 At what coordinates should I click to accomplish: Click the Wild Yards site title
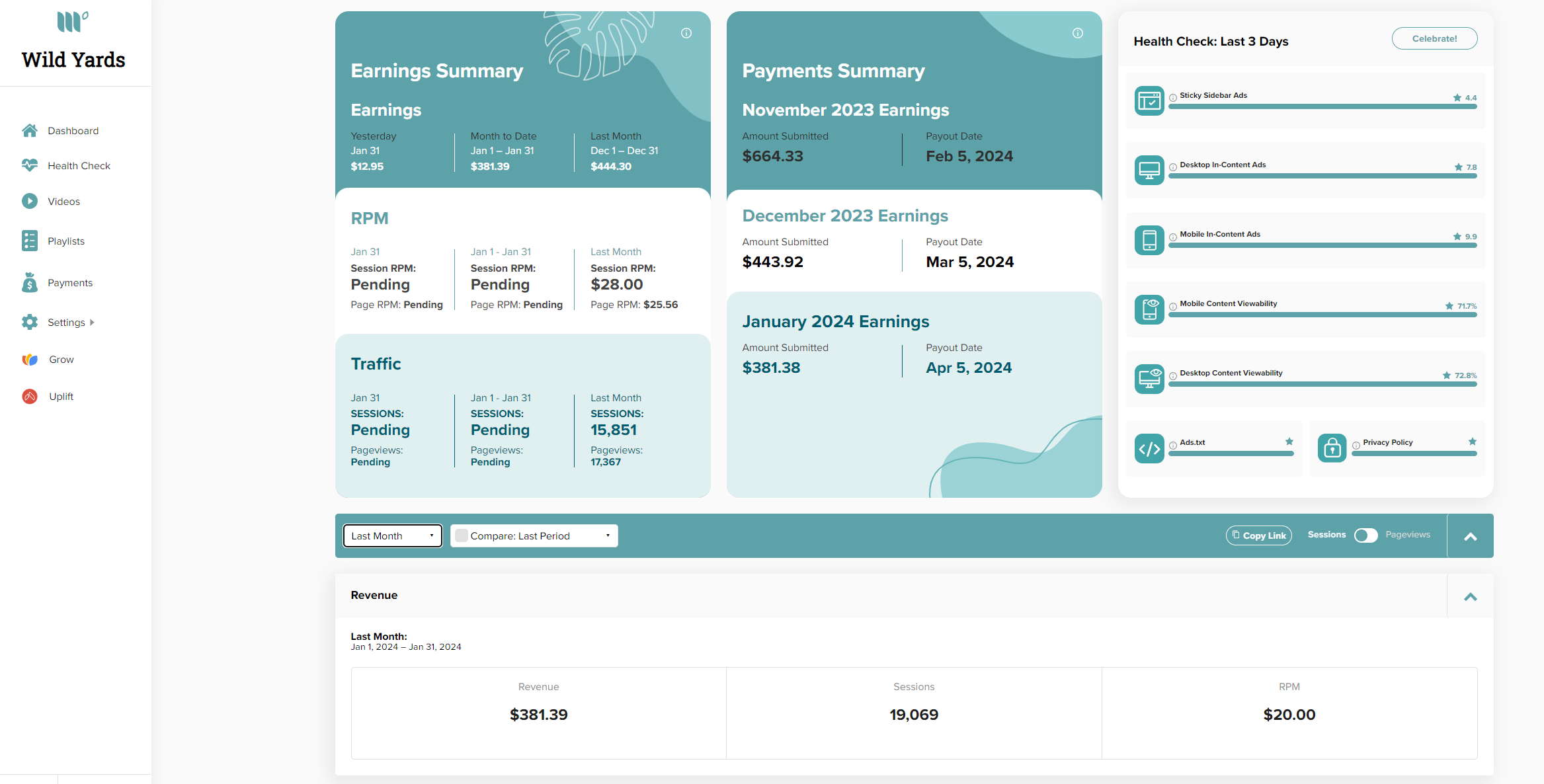tap(73, 59)
